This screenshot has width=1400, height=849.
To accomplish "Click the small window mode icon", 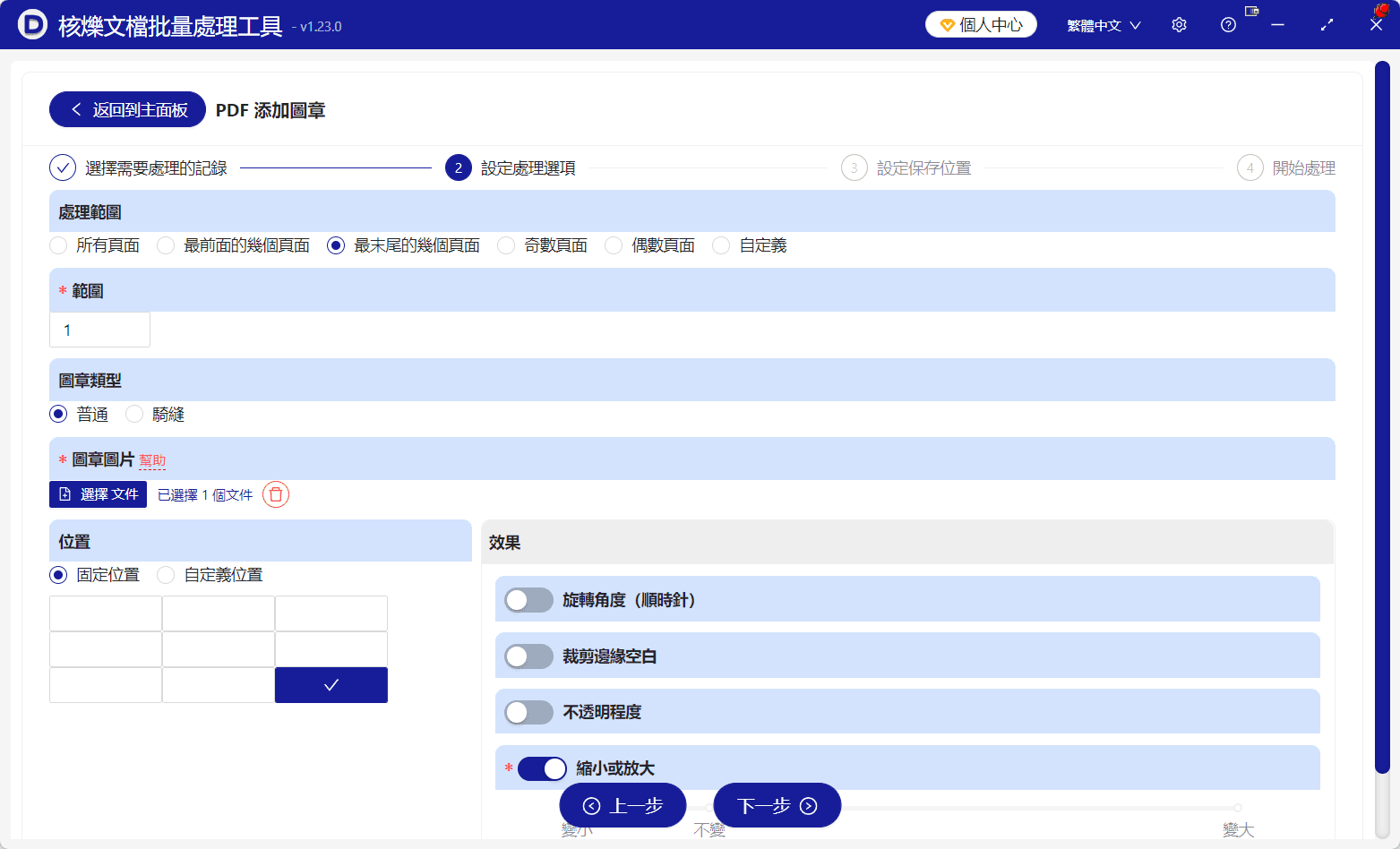I will click(x=1252, y=12).
